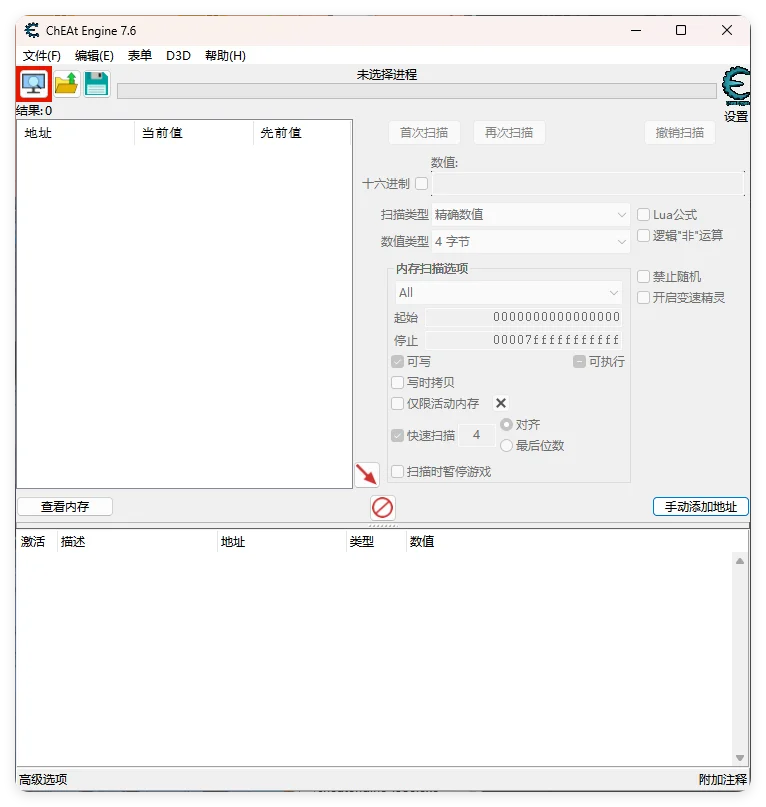Enable the 扫描时暂停游戏 checkbox
766x807 pixels.
397,471
